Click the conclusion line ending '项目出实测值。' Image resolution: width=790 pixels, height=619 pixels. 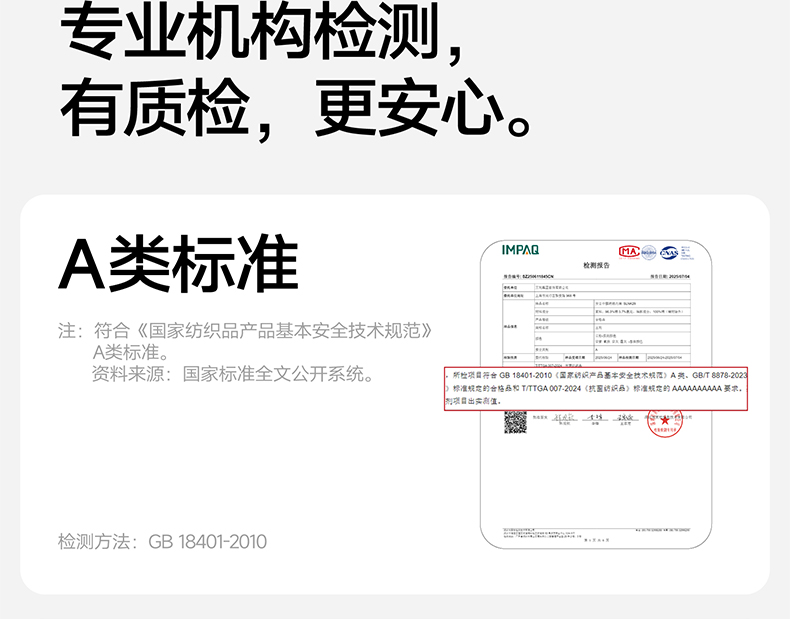[x=473, y=401]
